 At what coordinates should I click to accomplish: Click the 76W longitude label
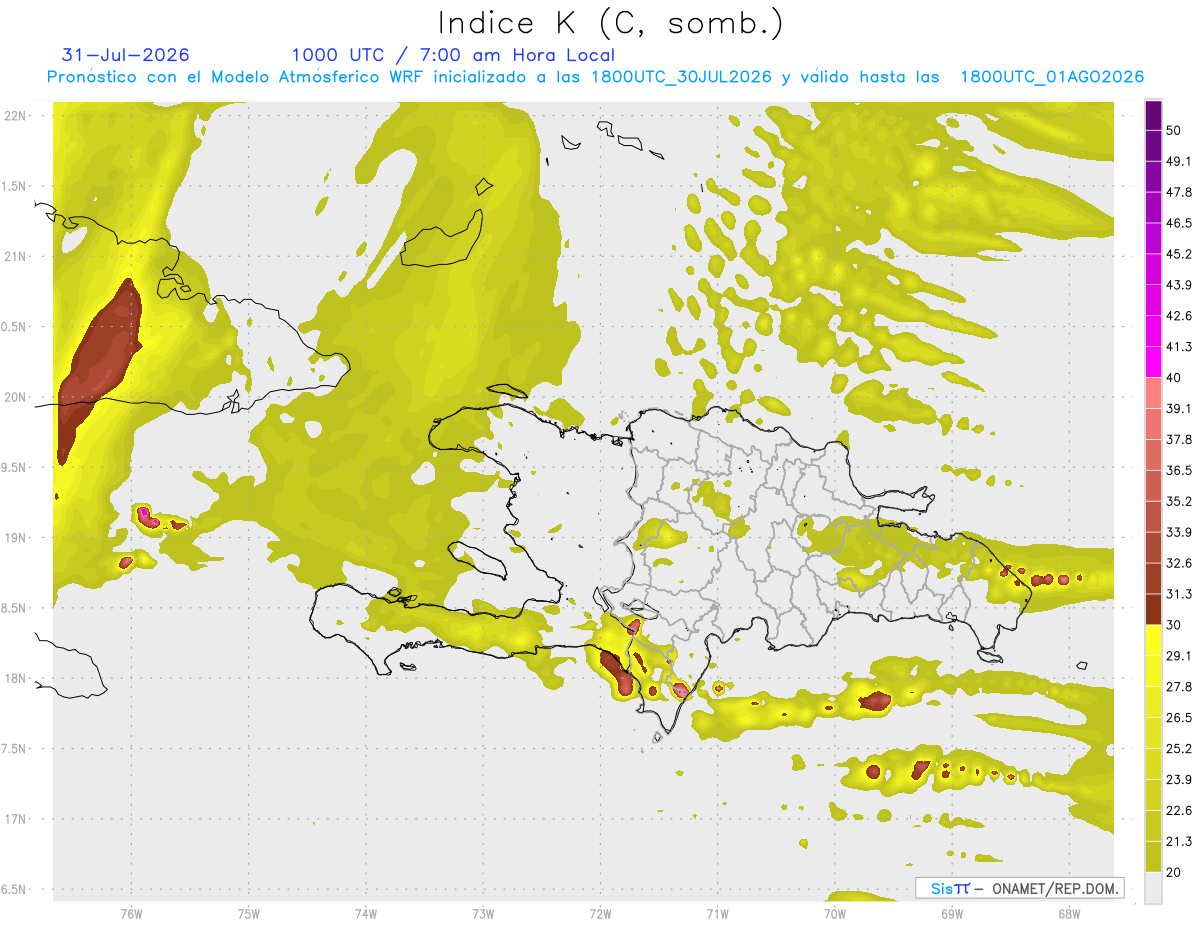(131, 913)
